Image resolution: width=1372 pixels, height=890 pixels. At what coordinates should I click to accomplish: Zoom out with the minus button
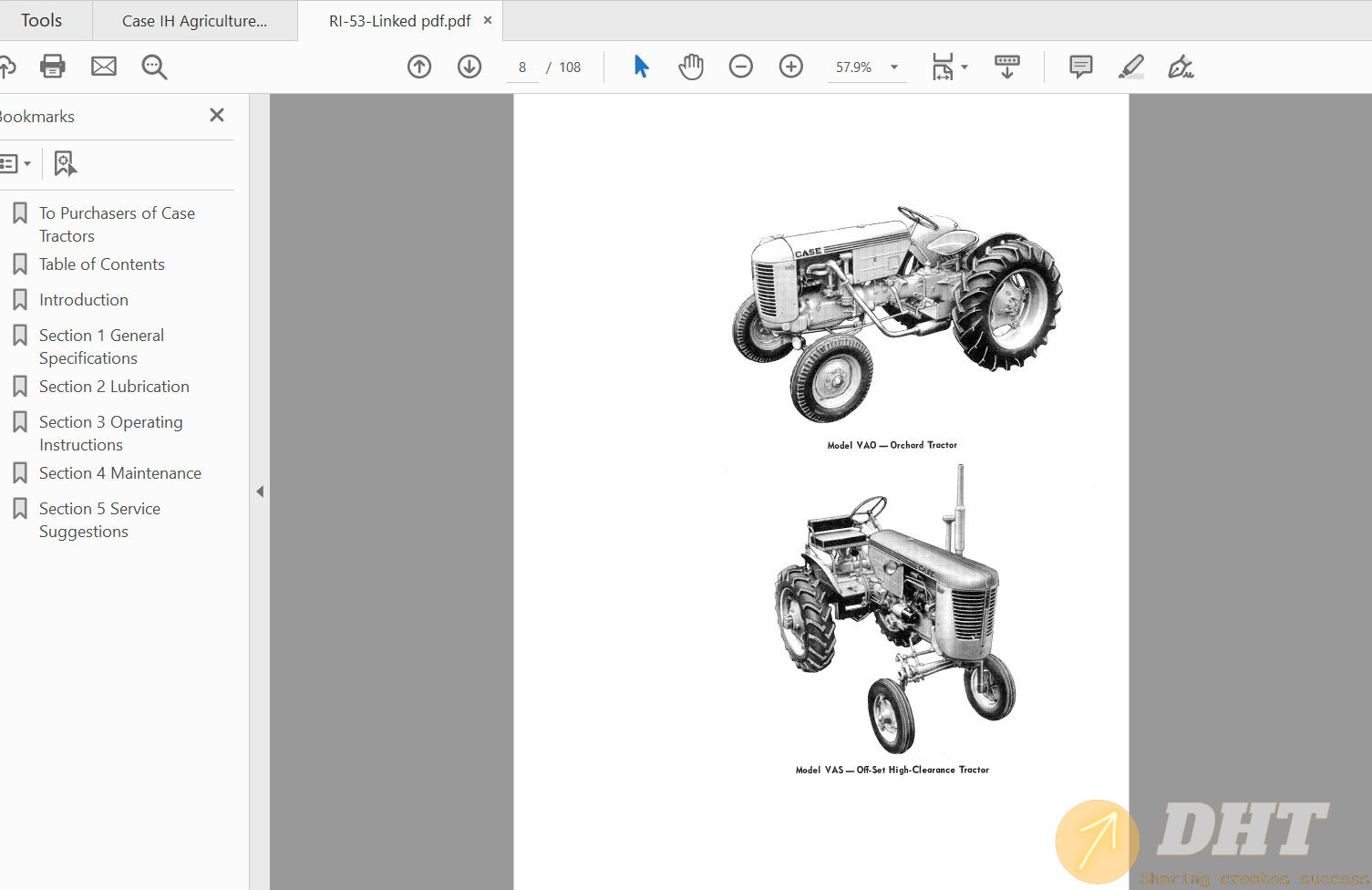tap(741, 67)
